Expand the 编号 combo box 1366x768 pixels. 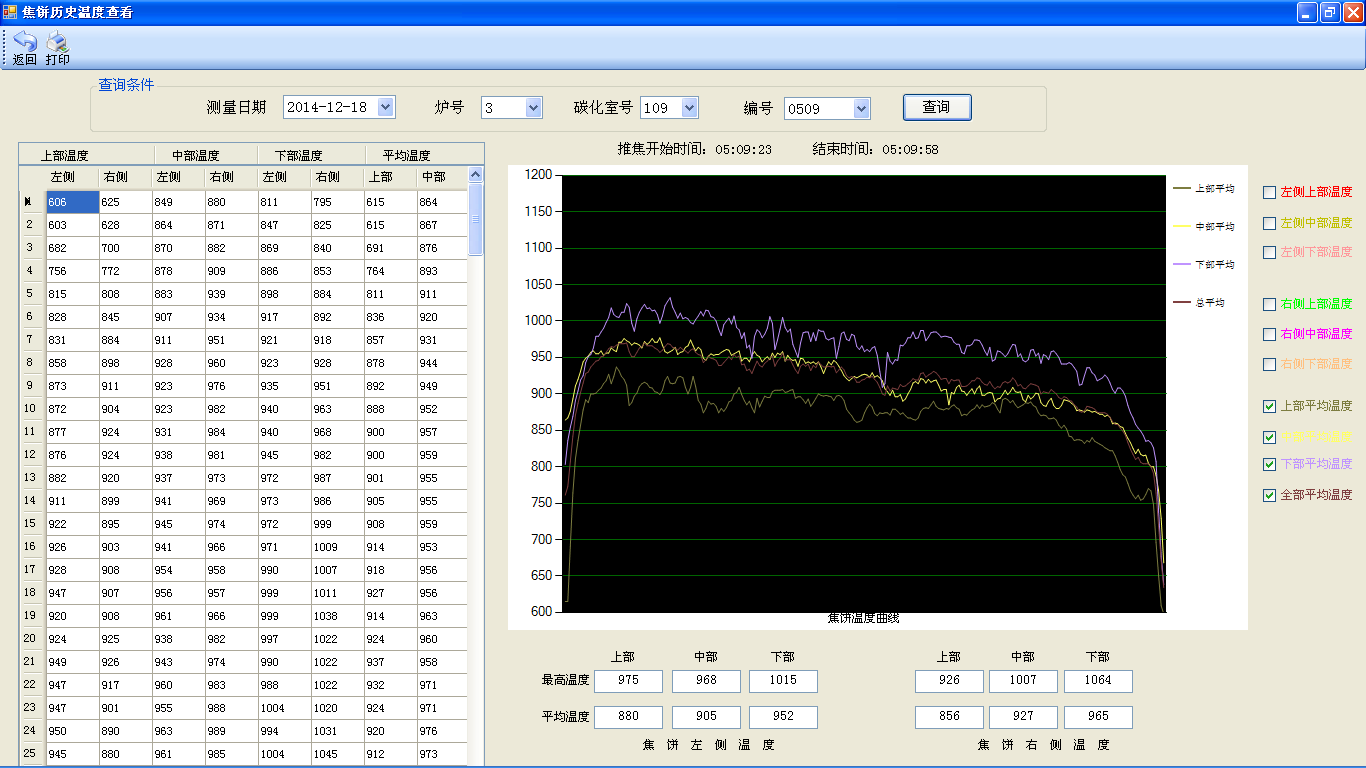coord(861,108)
